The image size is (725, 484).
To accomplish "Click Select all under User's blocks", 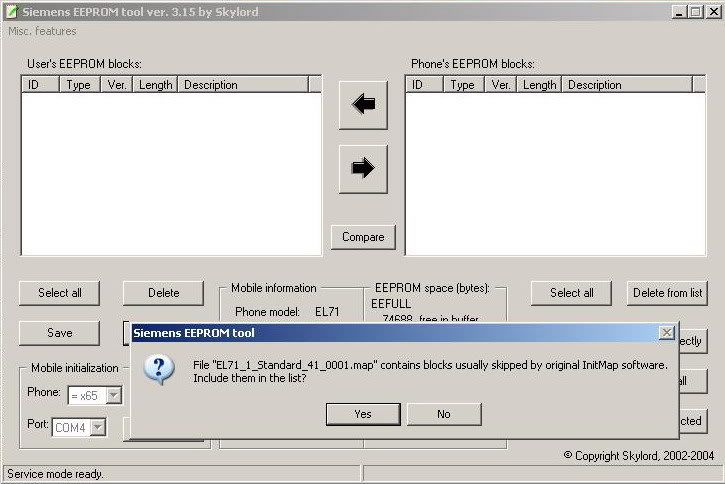I will pyautogui.click(x=60, y=293).
